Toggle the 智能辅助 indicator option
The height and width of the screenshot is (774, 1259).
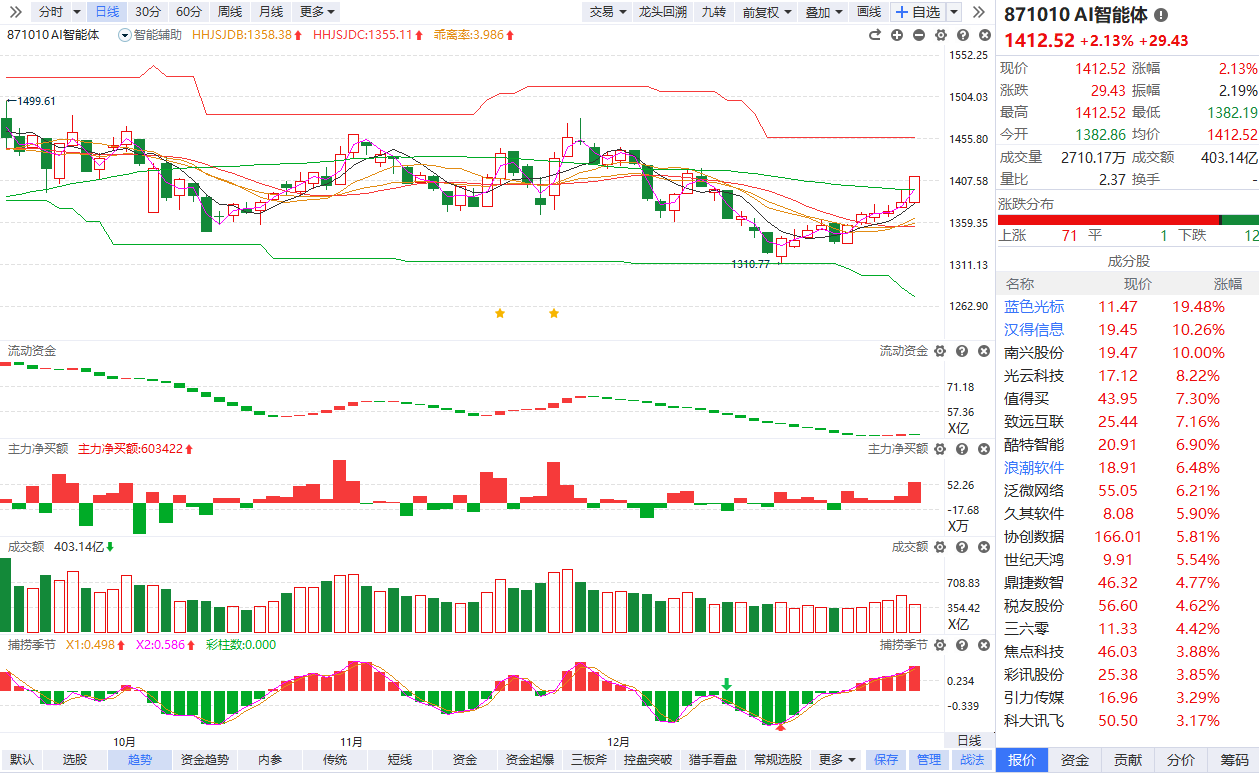[x=150, y=35]
